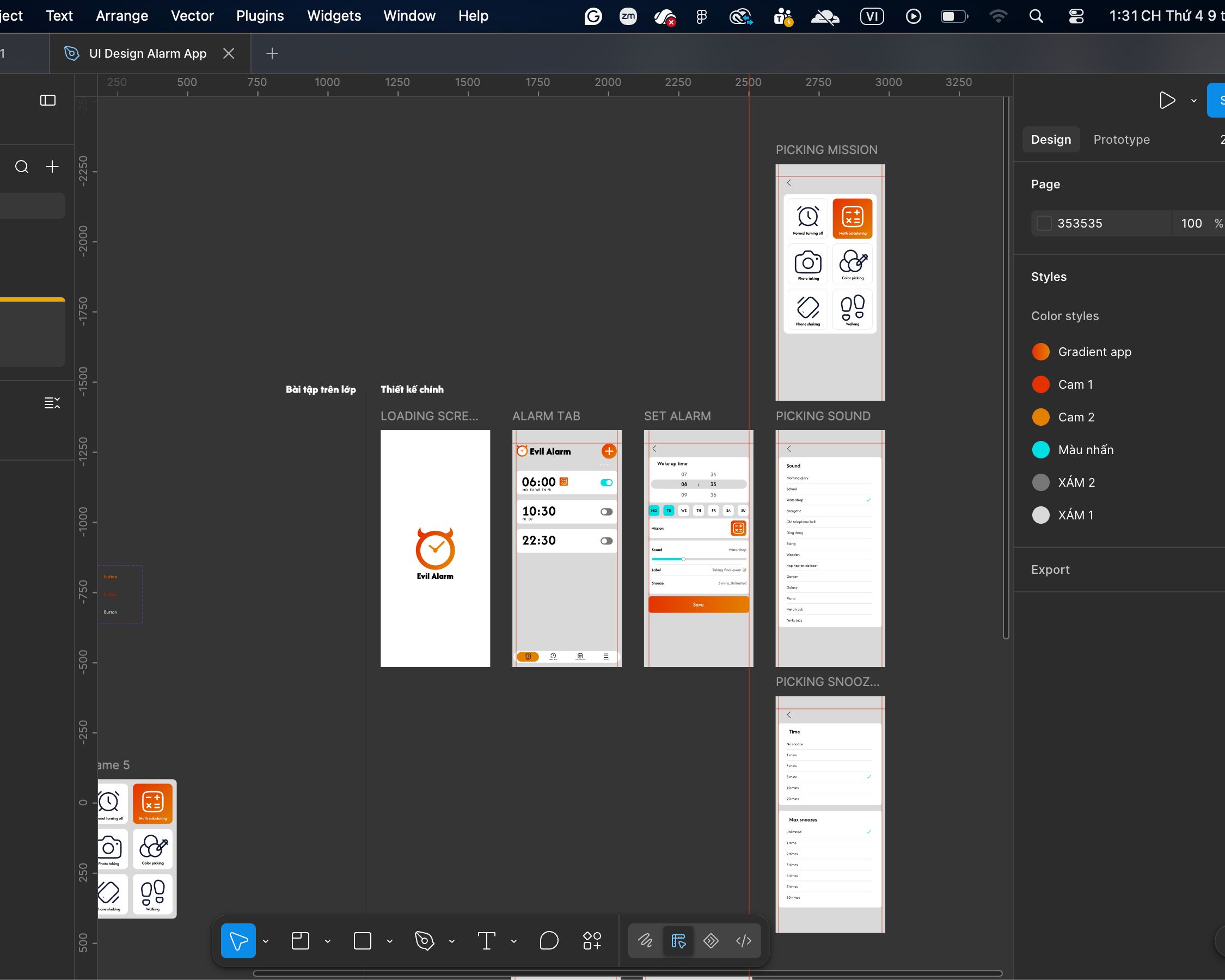Select the PICKING MISSION frame label
This screenshot has height=980, width=1225.
(826, 150)
